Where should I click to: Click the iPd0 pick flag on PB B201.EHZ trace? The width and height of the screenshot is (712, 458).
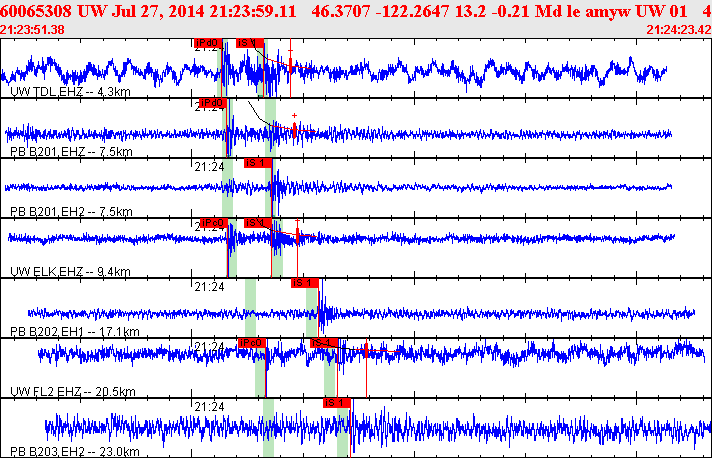211,103
